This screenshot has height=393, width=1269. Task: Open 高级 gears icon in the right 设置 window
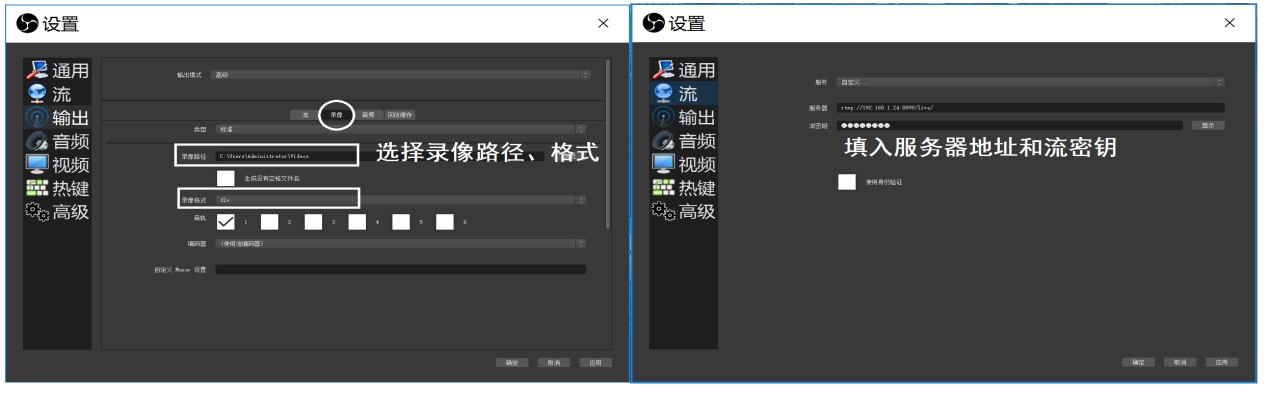[x=664, y=210]
